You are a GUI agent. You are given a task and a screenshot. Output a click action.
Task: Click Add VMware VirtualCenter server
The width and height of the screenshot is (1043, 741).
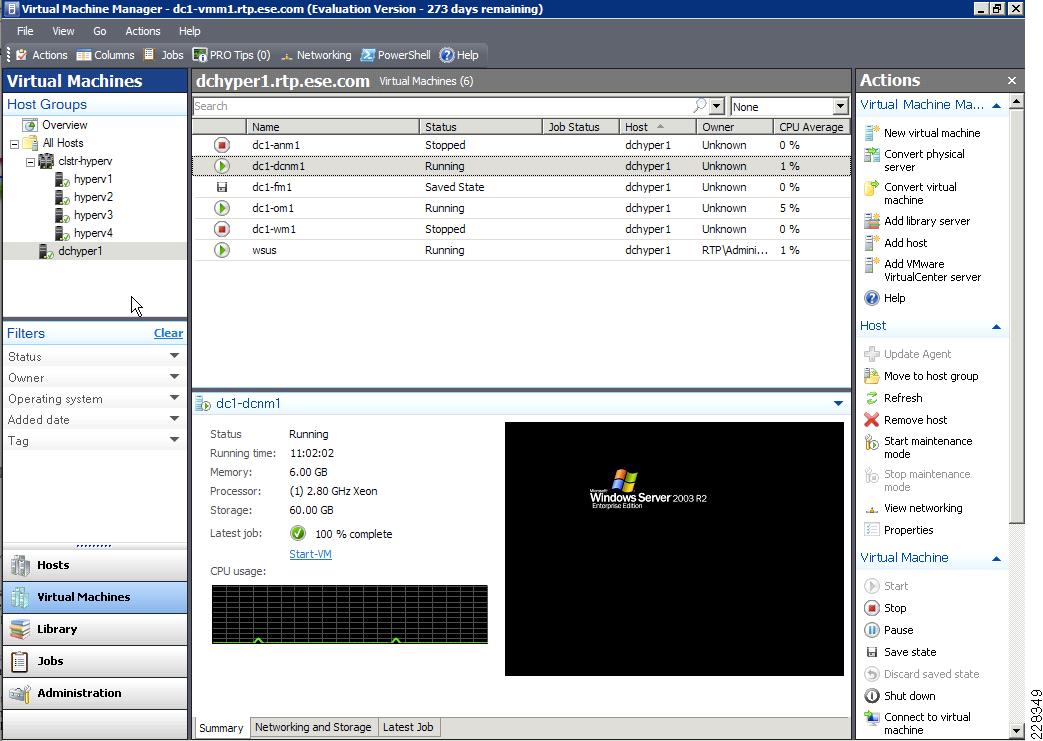pos(922,271)
